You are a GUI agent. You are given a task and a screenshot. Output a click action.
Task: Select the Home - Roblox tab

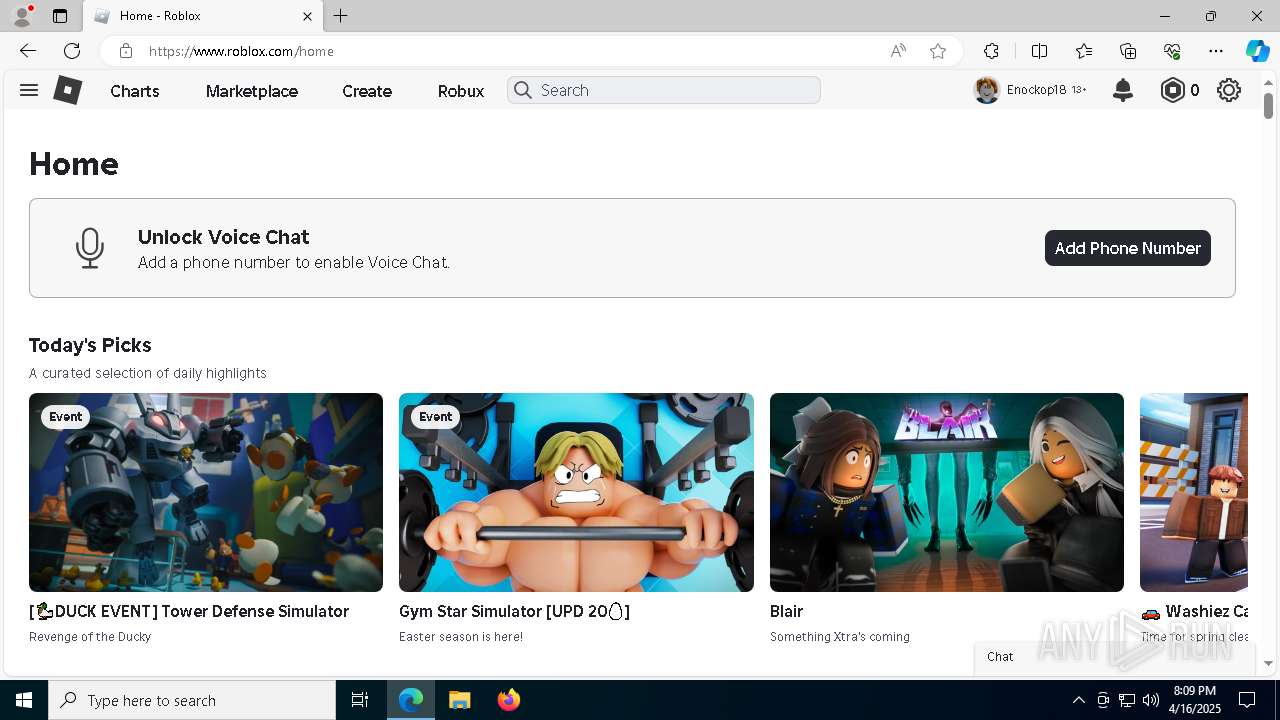(203, 16)
